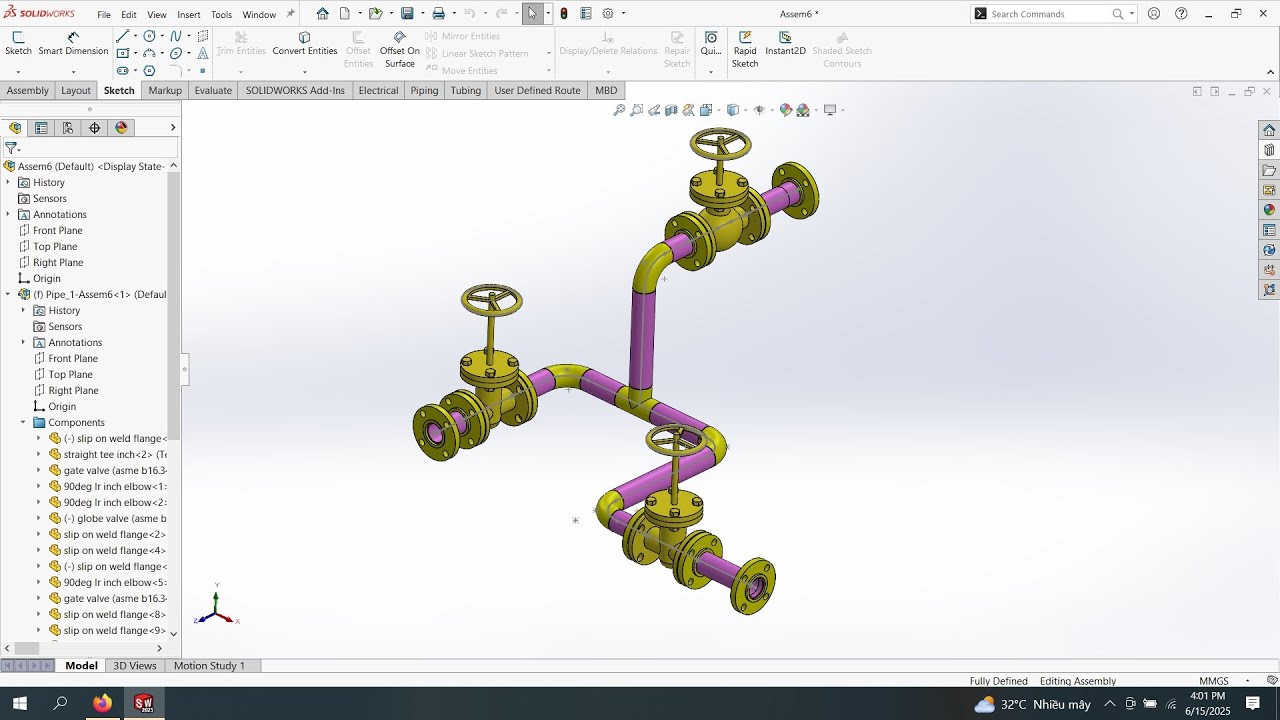Open the 3D Views tab
The width and height of the screenshot is (1280, 720).
point(135,665)
